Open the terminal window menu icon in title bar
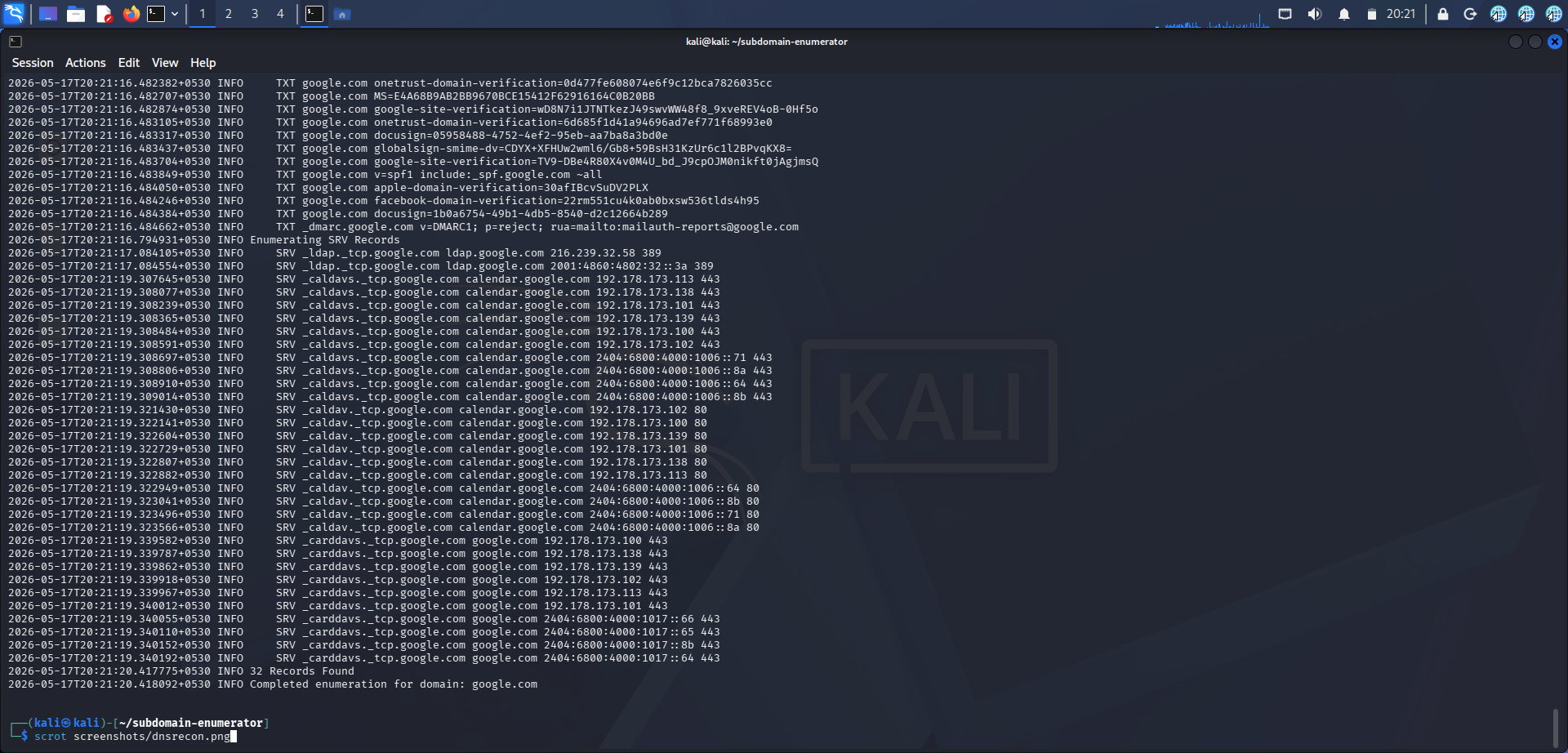The image size is (1568, 753). pos(16,42)
